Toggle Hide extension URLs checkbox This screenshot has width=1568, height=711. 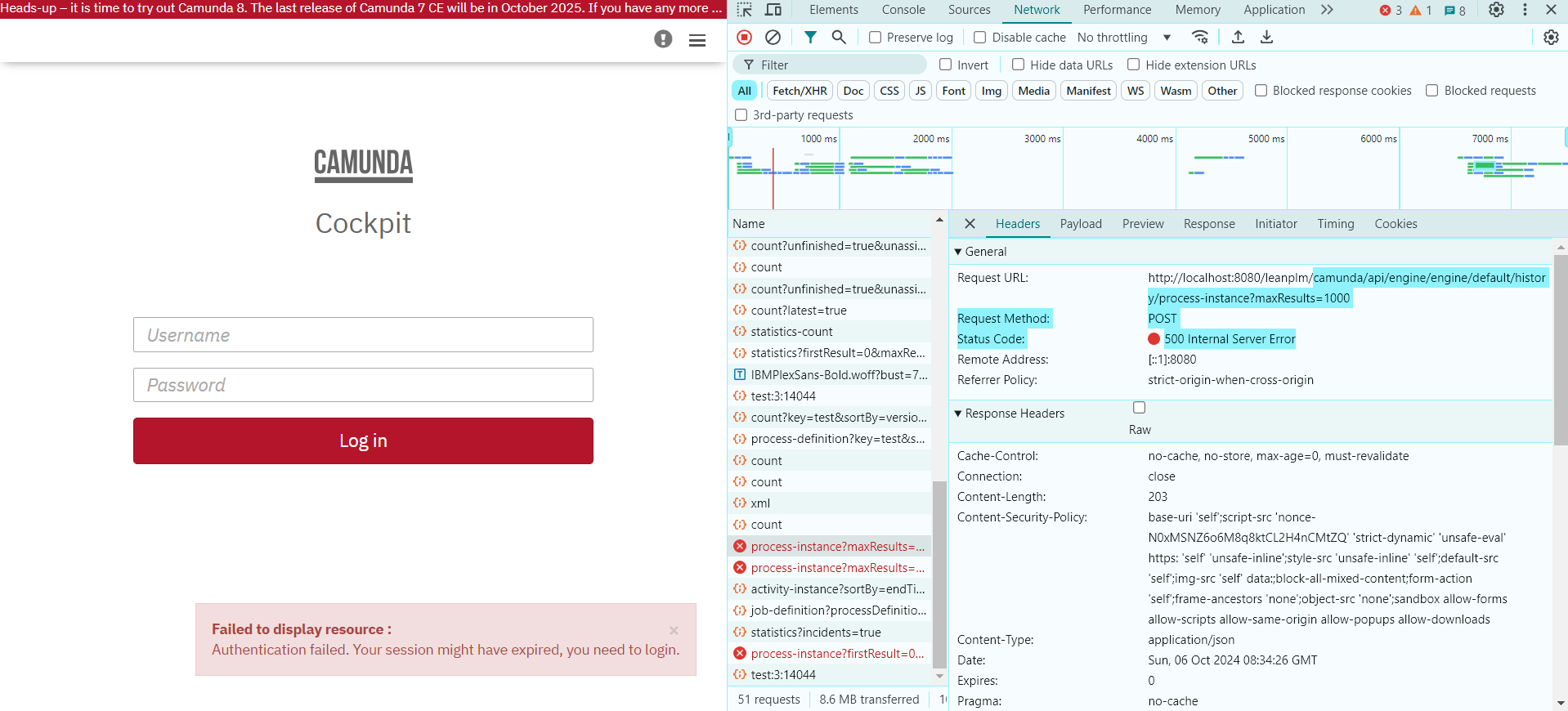point(1133,64)
